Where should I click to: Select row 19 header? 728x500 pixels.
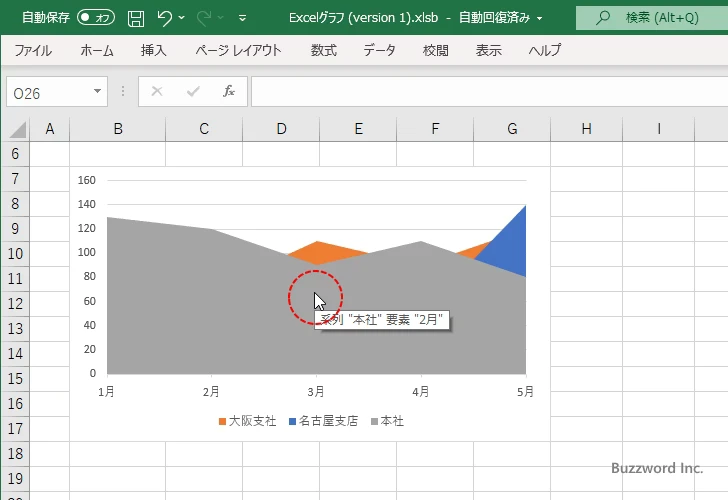pos(15,479)
